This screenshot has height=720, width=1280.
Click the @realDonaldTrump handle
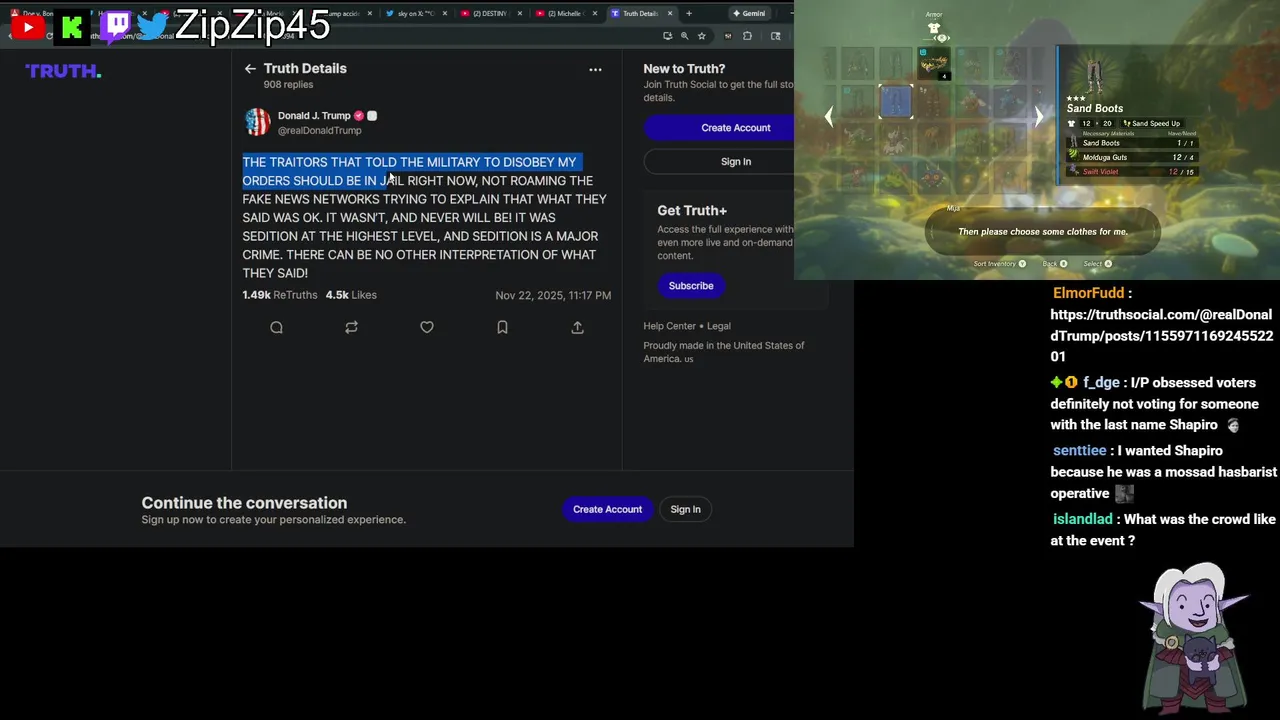point(319,130)
